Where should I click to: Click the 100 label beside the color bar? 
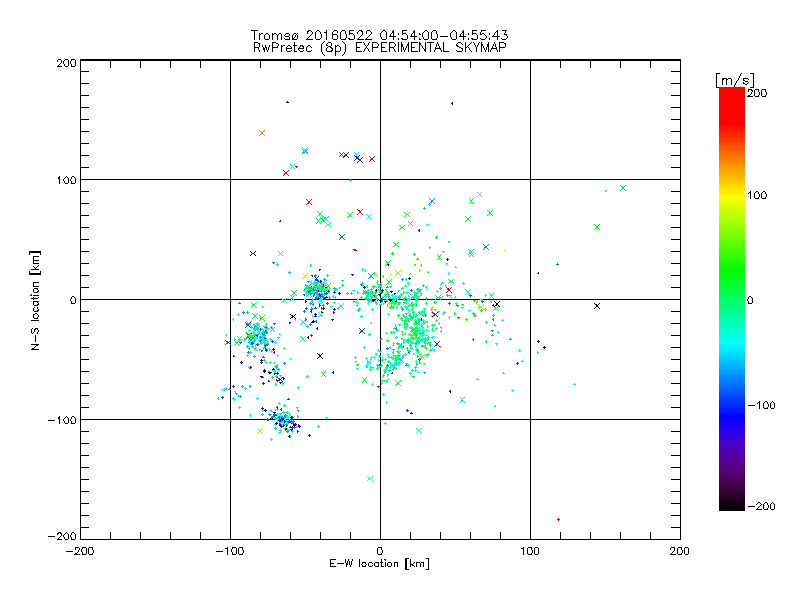pyautogui.click(x=757, y=195)
